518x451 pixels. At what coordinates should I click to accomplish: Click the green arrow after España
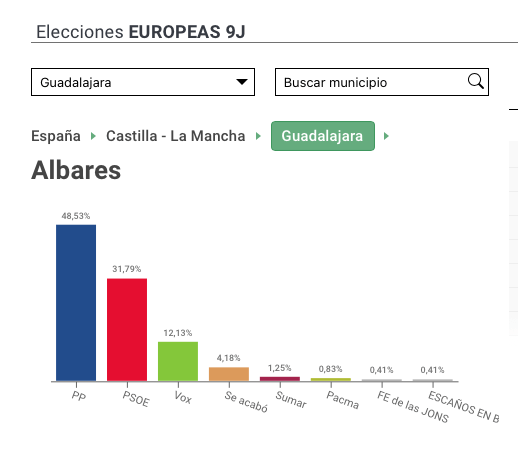pyautogui.click(x=93, y=136)
